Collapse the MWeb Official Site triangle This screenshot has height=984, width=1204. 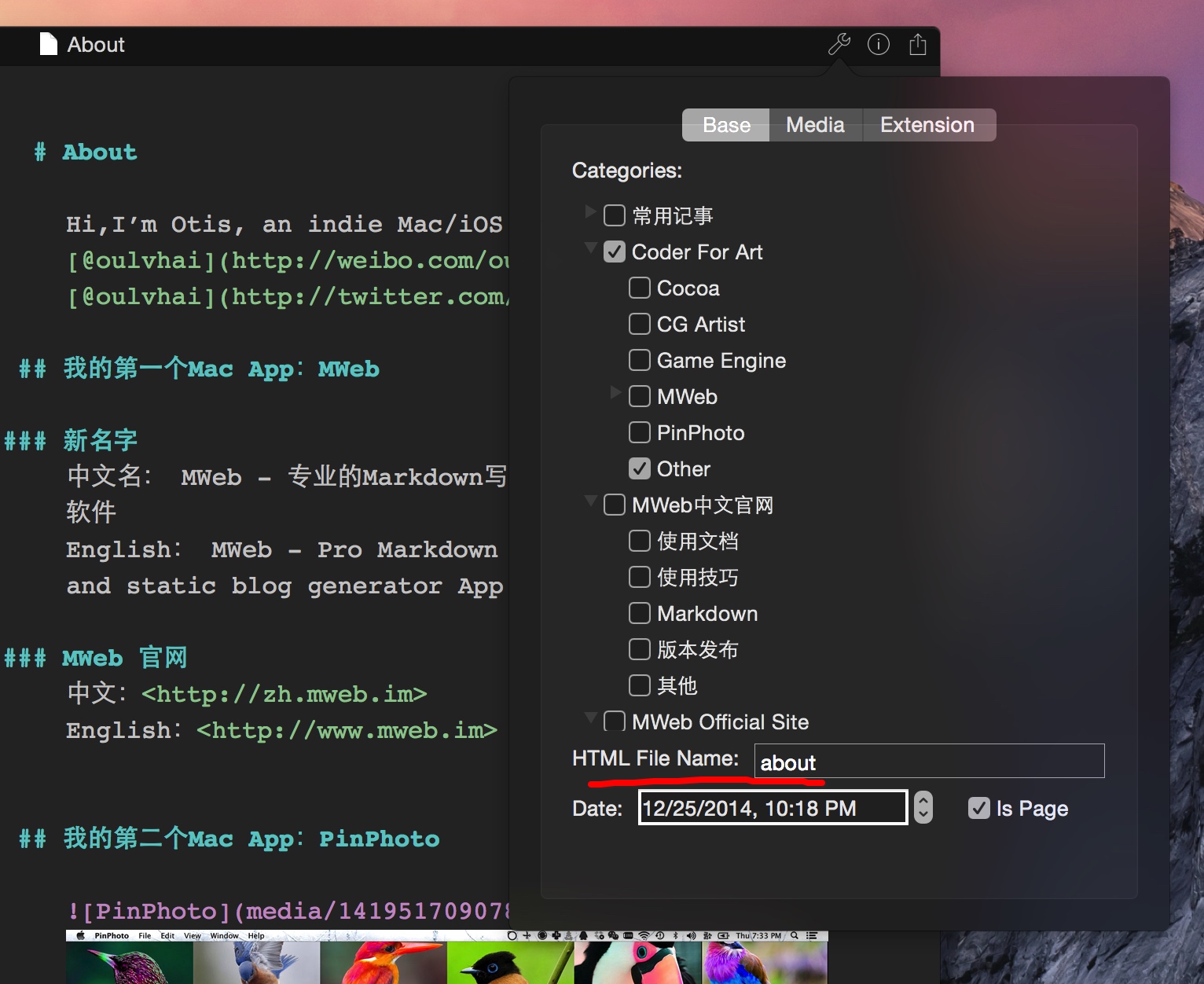point(590,718)
